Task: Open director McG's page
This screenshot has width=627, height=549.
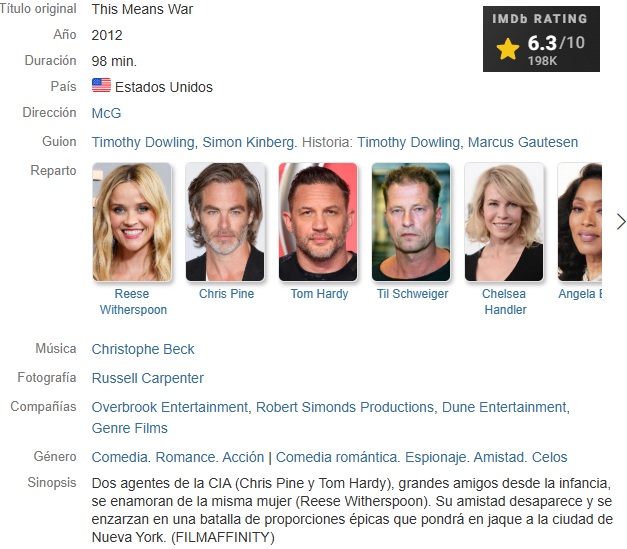Action: coord(106,113)
